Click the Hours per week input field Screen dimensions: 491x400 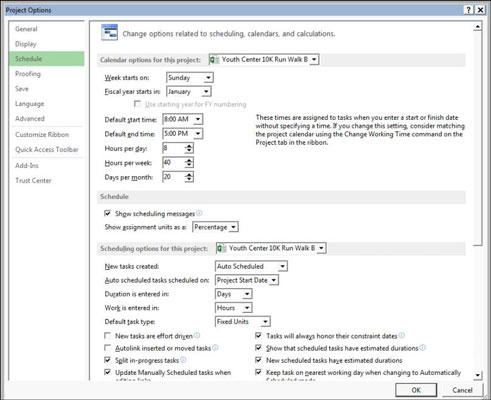click(173, 163)
